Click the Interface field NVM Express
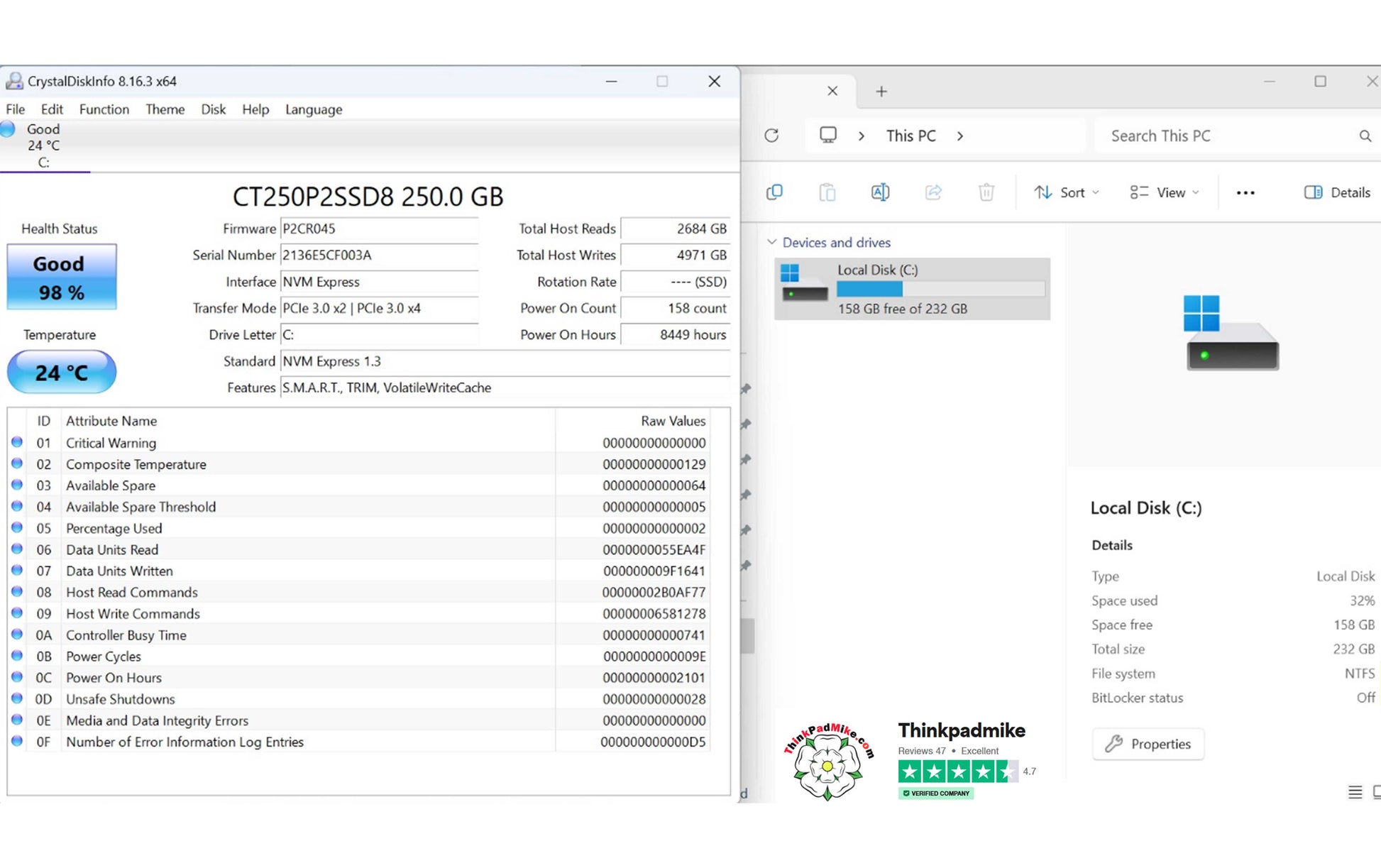1381x868 pixels. 379,282
